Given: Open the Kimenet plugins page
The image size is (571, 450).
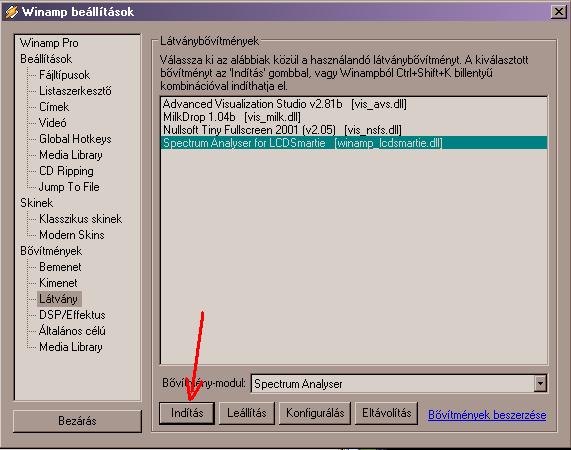Looking at the screenshot, I should click(58, 283).
